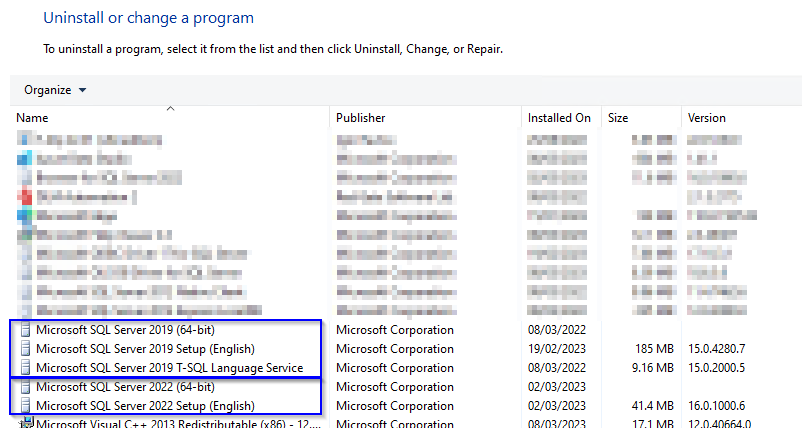
Task: Sort by Publisher column header
Action: point(360,118)
